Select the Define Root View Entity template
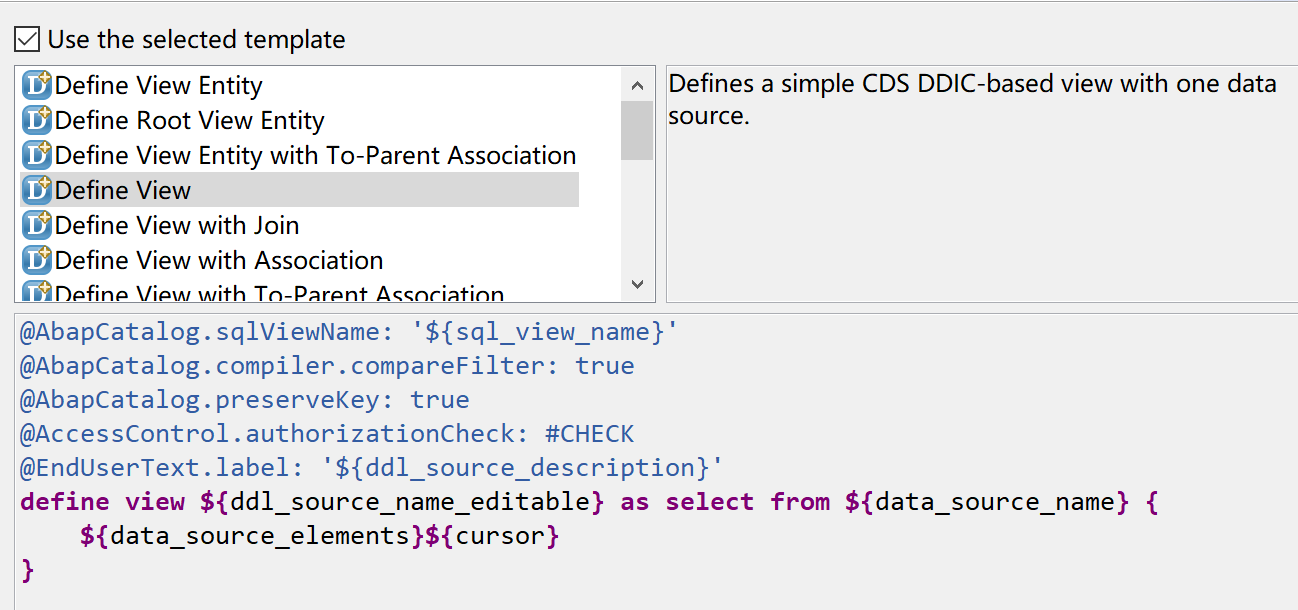Image resolution: width=1298 pixels, height=610 pixels. (x=190, y=120)
